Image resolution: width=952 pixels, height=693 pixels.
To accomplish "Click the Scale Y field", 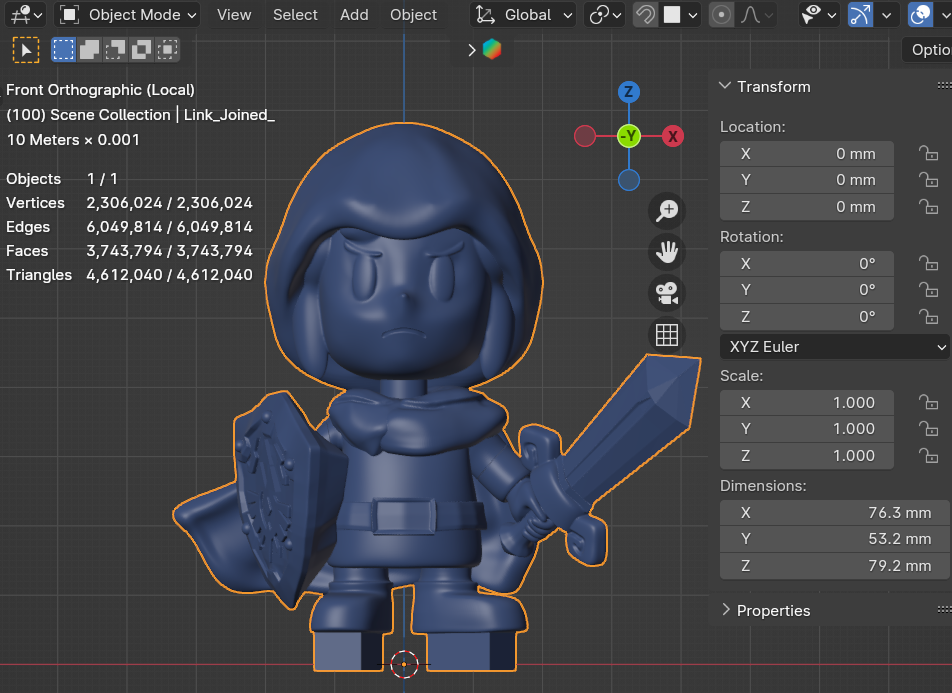I will tap(806, 429).
